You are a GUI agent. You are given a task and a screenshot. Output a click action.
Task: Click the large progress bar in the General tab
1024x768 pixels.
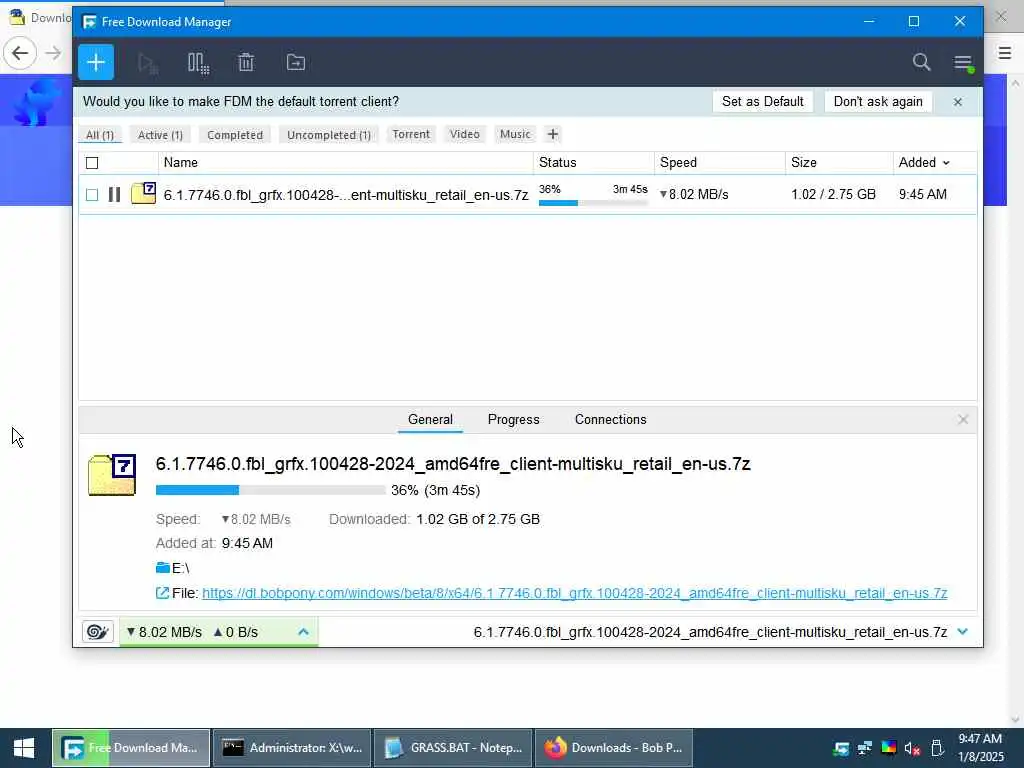tap(270, 490)
